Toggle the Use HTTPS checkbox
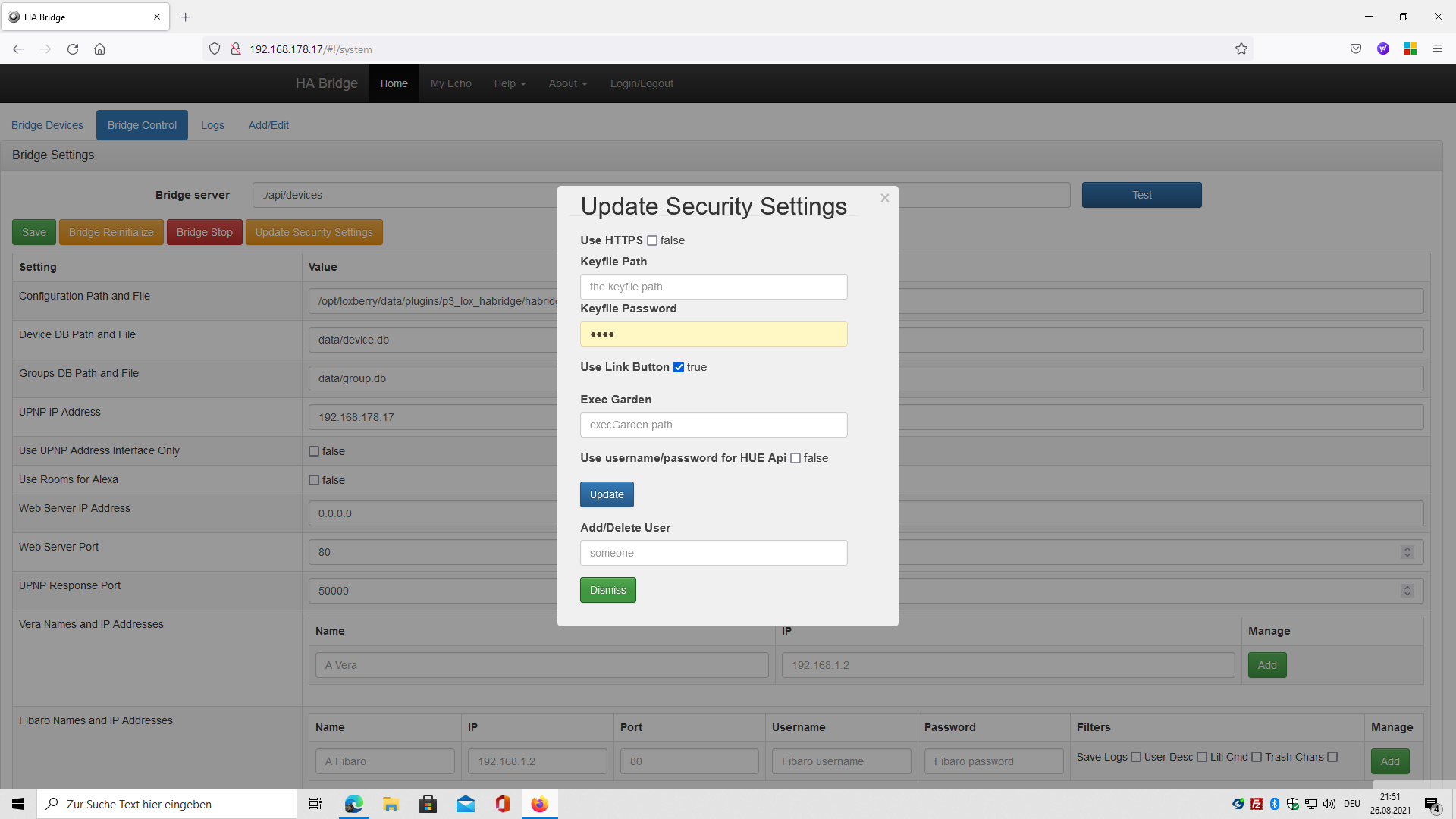The image size is (1456, 819). 652,240
